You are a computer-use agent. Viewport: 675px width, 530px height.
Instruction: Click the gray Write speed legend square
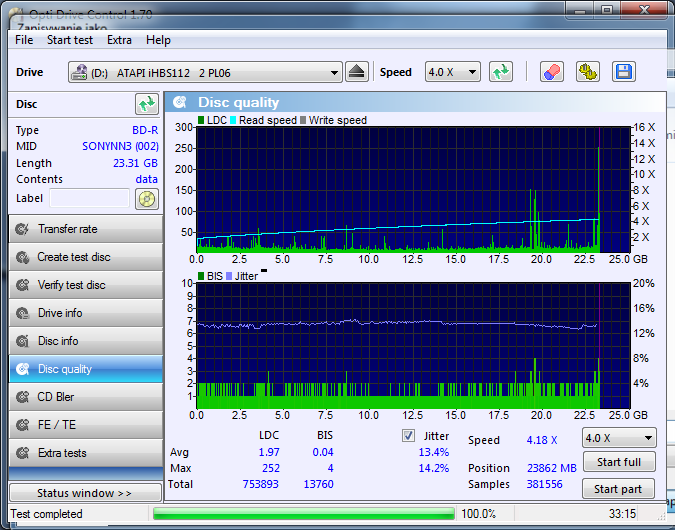click(x=303, y=120)
